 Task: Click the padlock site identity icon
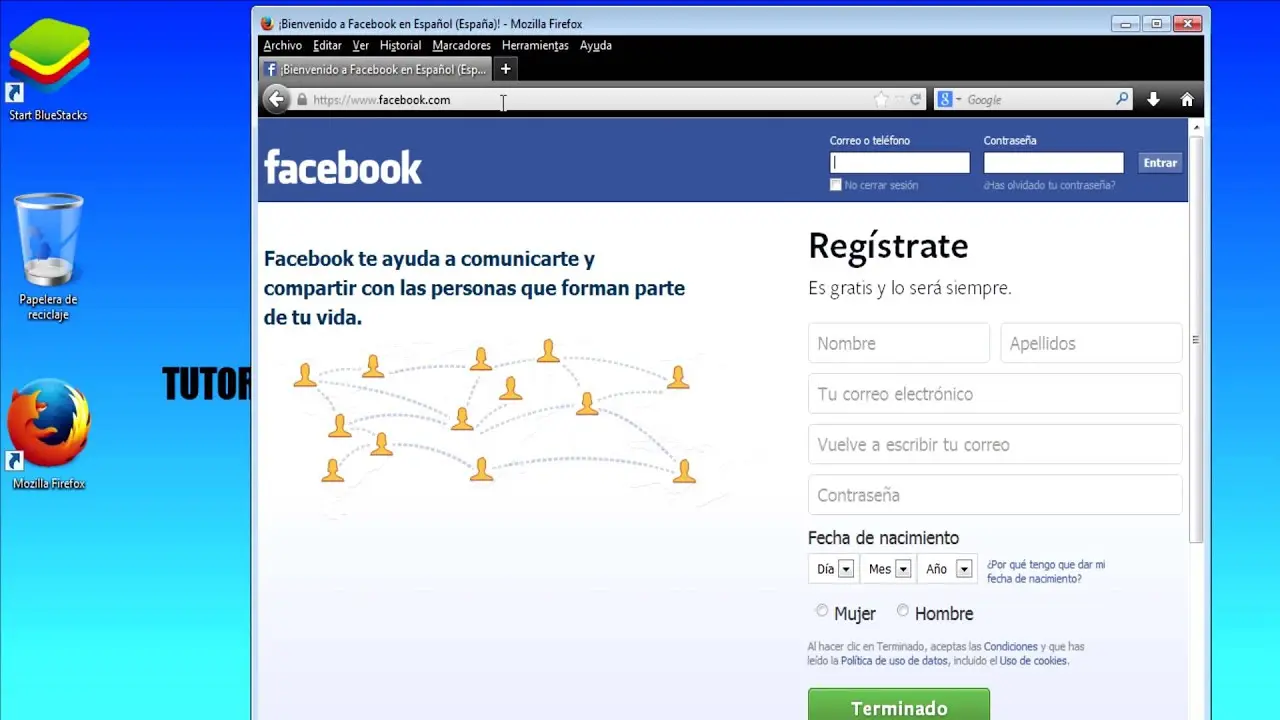[301, 100]
